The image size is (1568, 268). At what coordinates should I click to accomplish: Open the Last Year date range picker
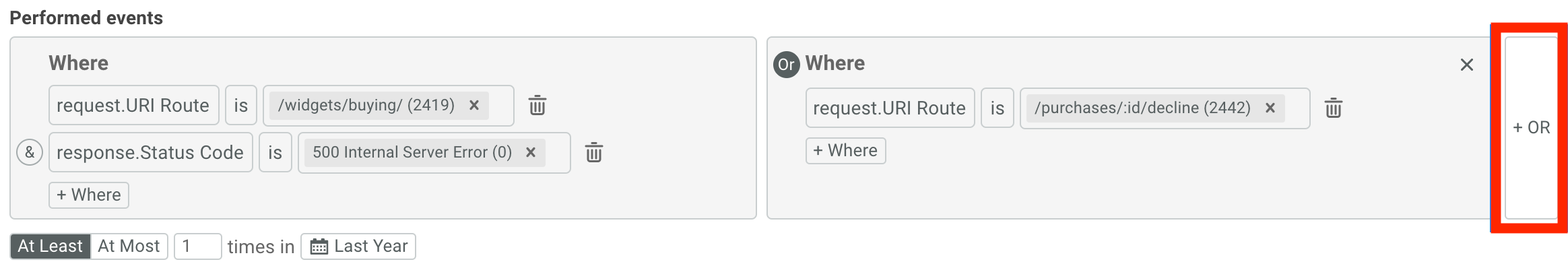point(358,246)
